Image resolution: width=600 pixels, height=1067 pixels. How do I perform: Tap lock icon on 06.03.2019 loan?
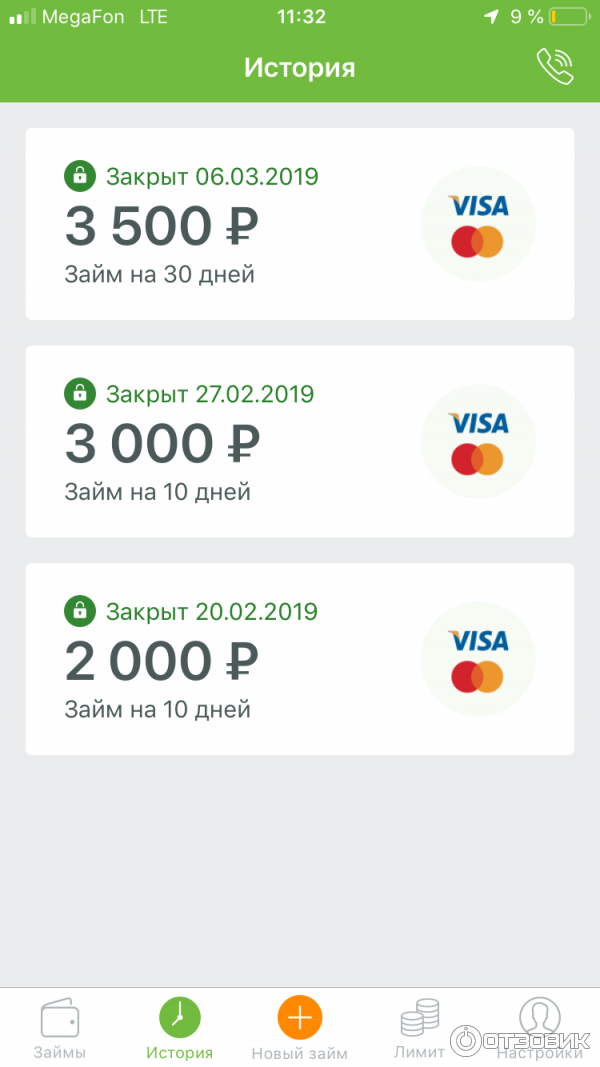click(x=80, y=177)
